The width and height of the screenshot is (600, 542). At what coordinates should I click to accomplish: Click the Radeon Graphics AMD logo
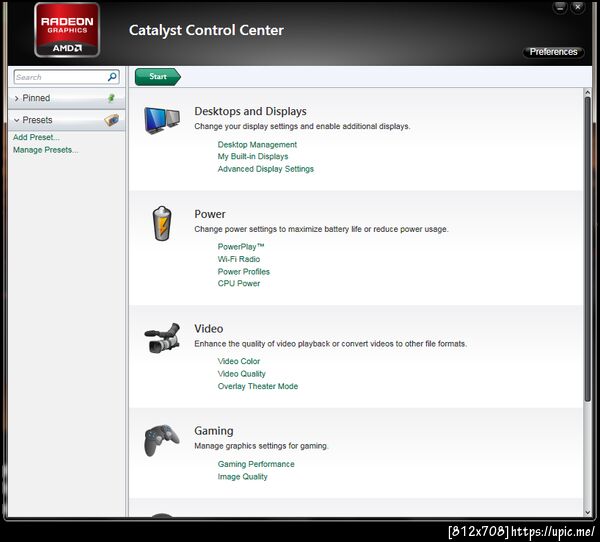coord(67,30)
